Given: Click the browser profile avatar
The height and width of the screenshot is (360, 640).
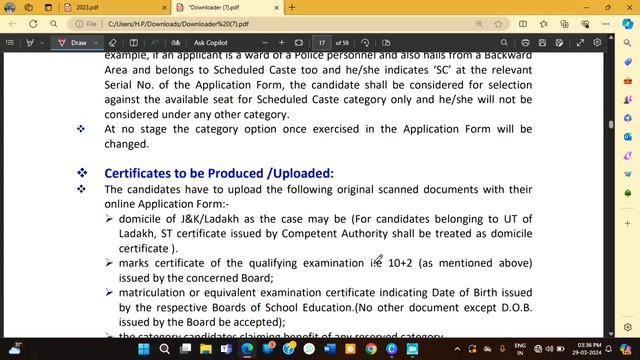Looking at the screenshot, I should click(9, 7).
